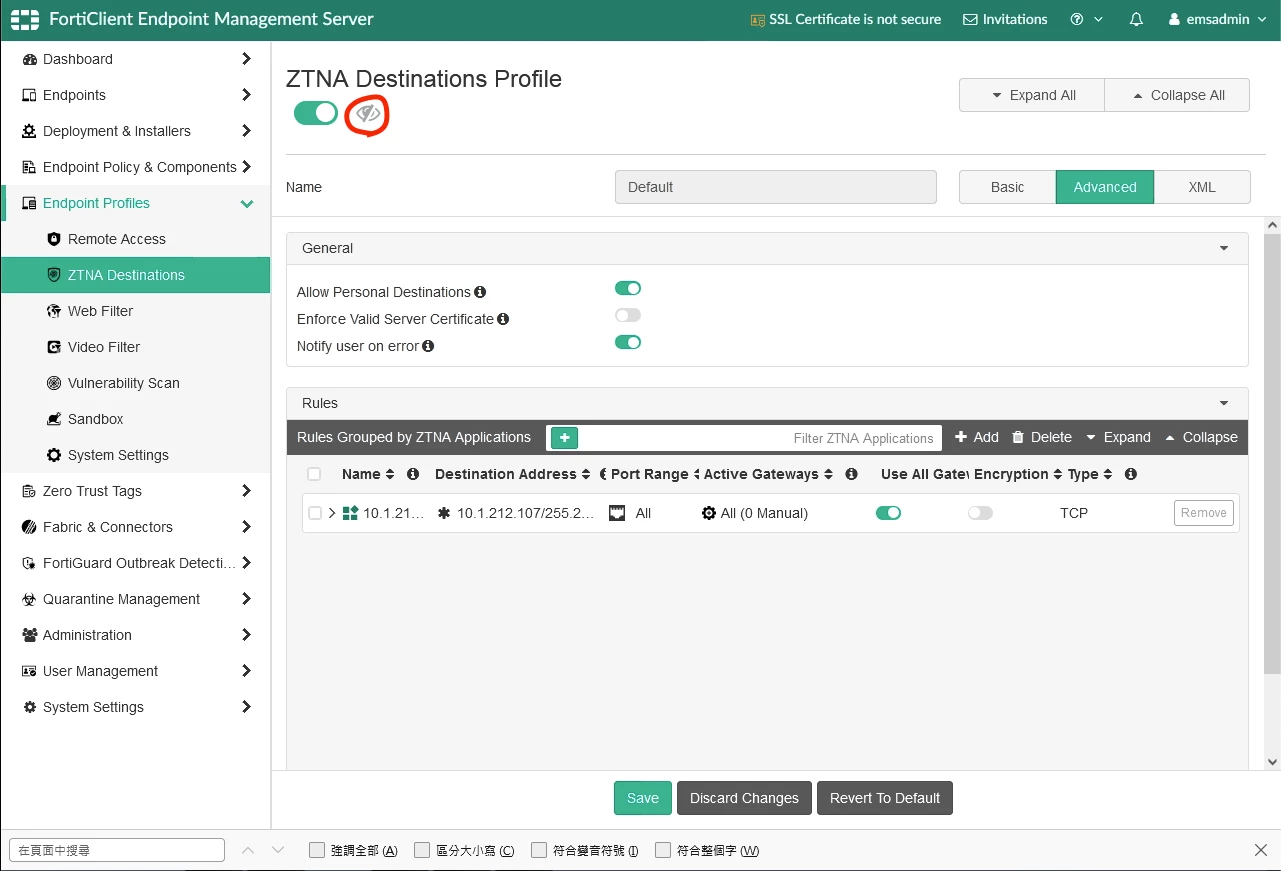Image resolution: width=1281 pixels, height=871 pixels.
Task: Click Expand All button
Action: 1032,95
